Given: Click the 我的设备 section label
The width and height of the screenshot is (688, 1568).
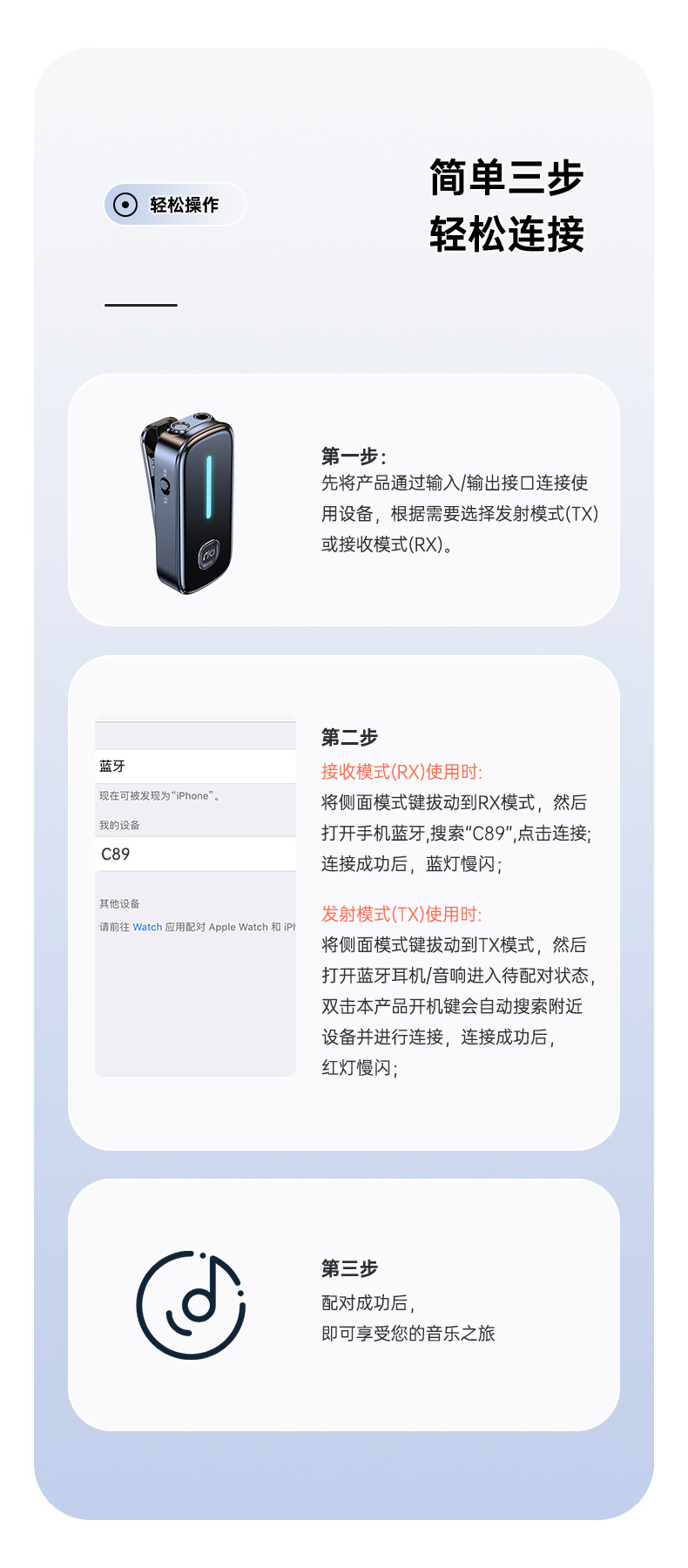Looking at the screenshot, I should coord(119,825).
